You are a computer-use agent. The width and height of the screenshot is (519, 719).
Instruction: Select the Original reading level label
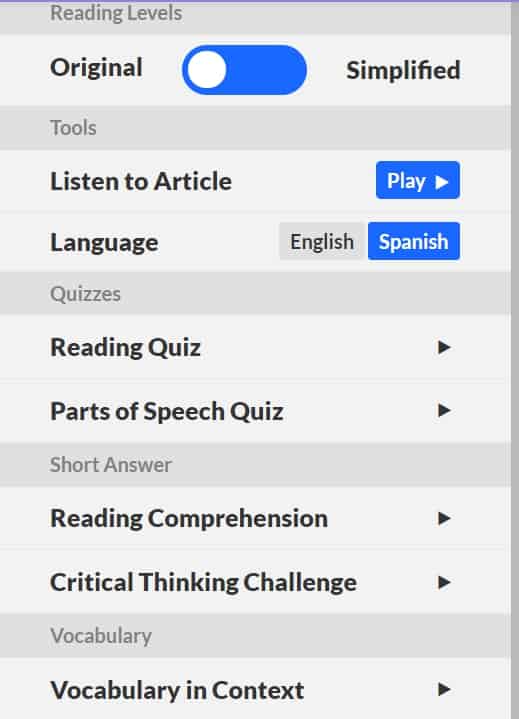tap(96, 67)
